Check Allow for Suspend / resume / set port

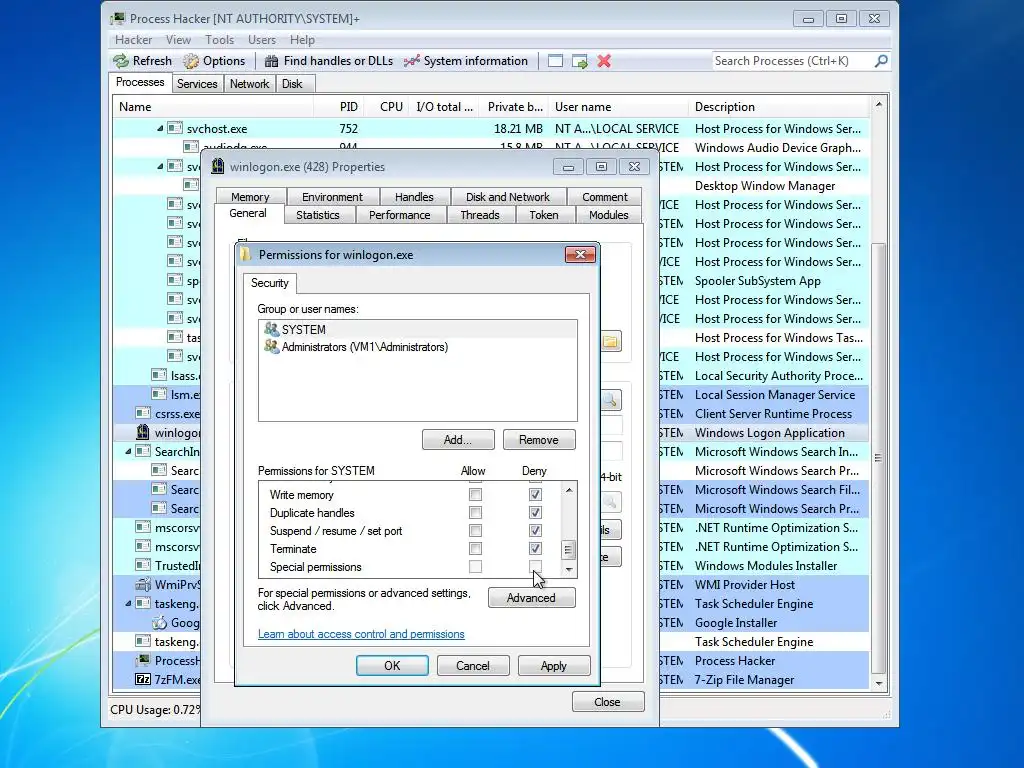click(475, 530)
